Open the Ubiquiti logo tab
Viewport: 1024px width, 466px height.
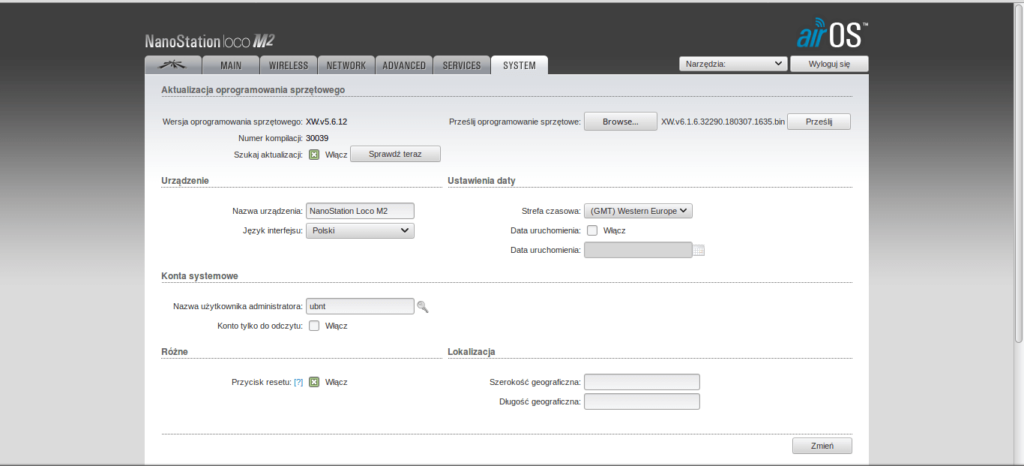172,66
